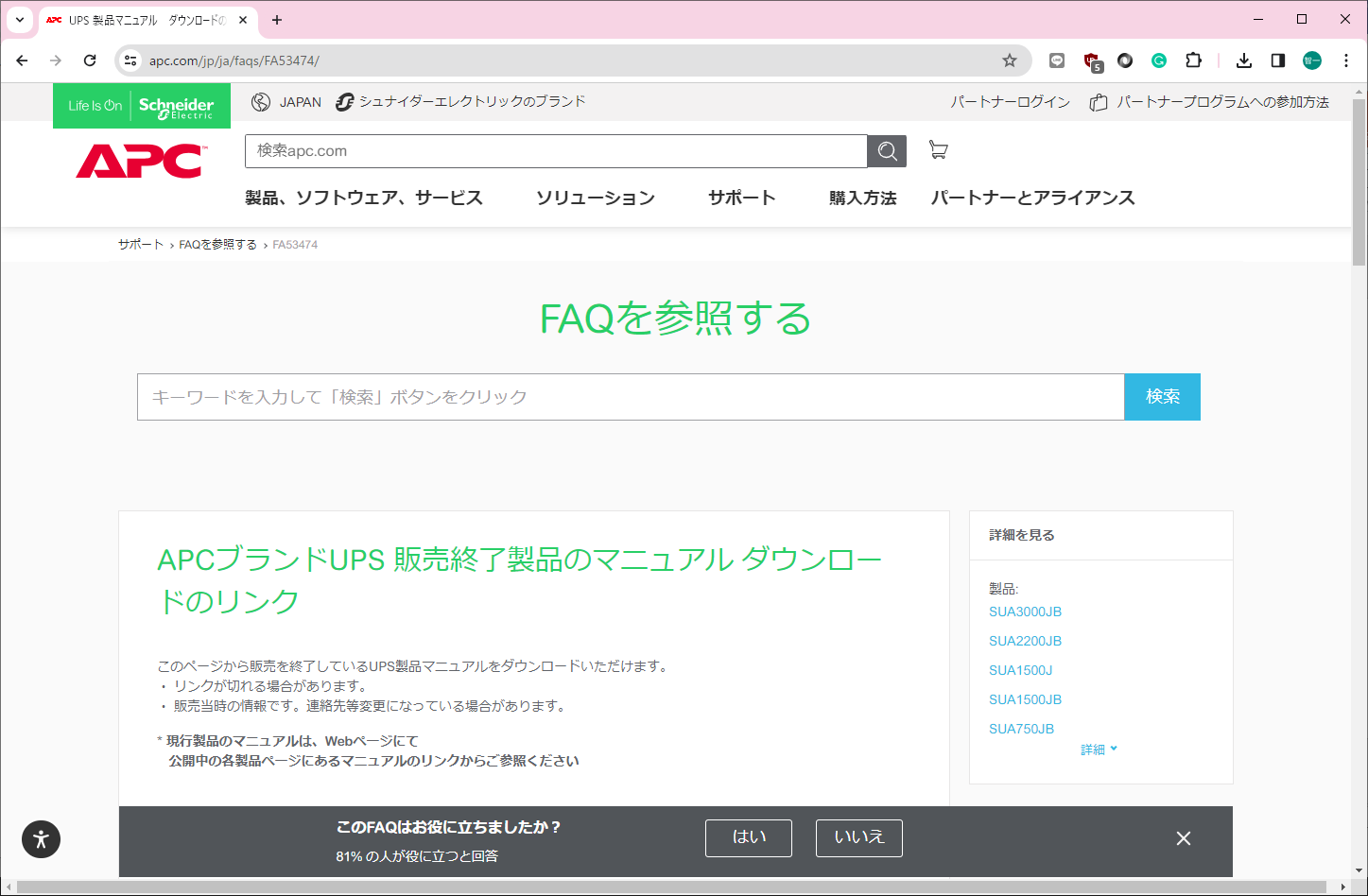The height and width of the screenshot is (896, 1368).
Task: Dismiss the FAQ feedback banner
Action: click(x=1183, y=838)
